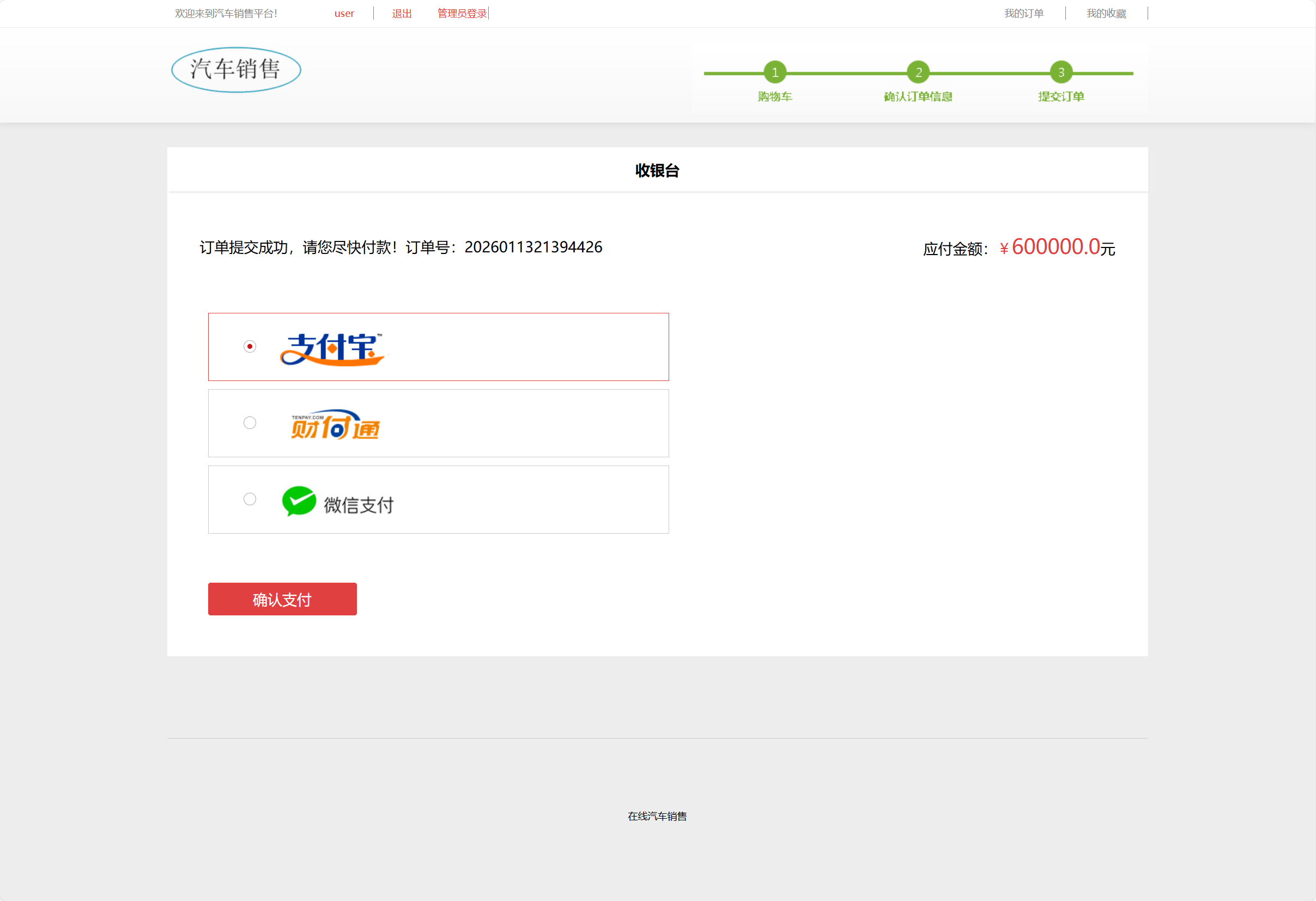Click the Tenpay (财付通) payment logo
Image resolution: width=1316 pixels, height=901 pixels.
click(334, 424)
